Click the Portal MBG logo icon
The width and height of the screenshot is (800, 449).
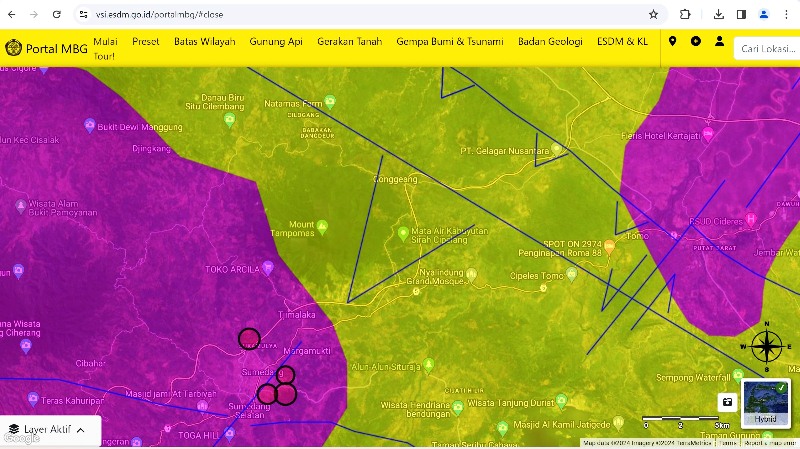(x=13, y=48)
